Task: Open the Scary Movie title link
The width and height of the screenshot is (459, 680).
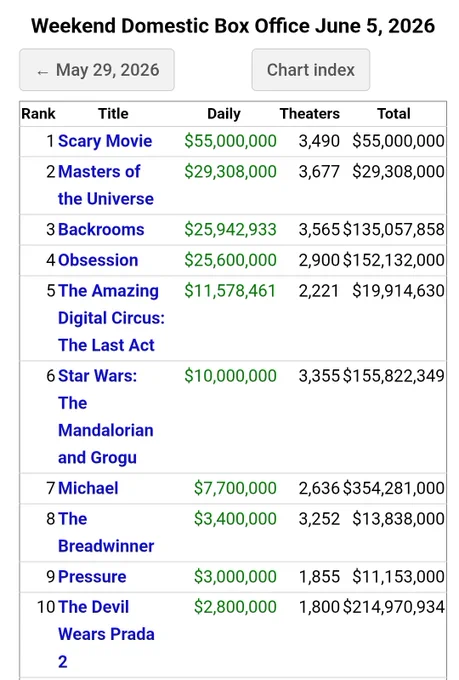Action: [105, 141]
